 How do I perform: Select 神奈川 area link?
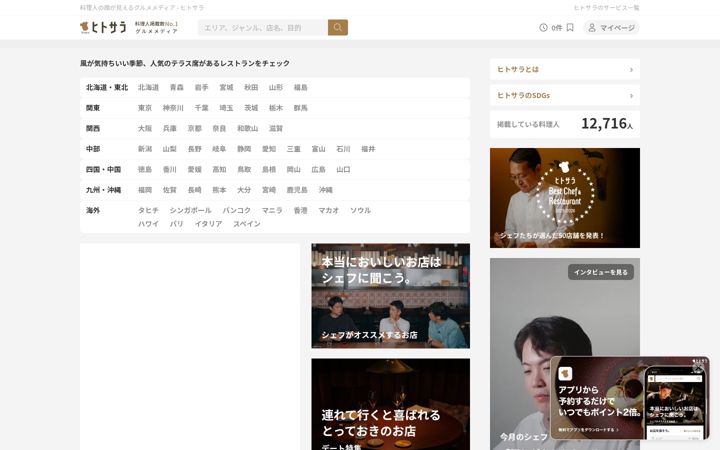[173, 108]
